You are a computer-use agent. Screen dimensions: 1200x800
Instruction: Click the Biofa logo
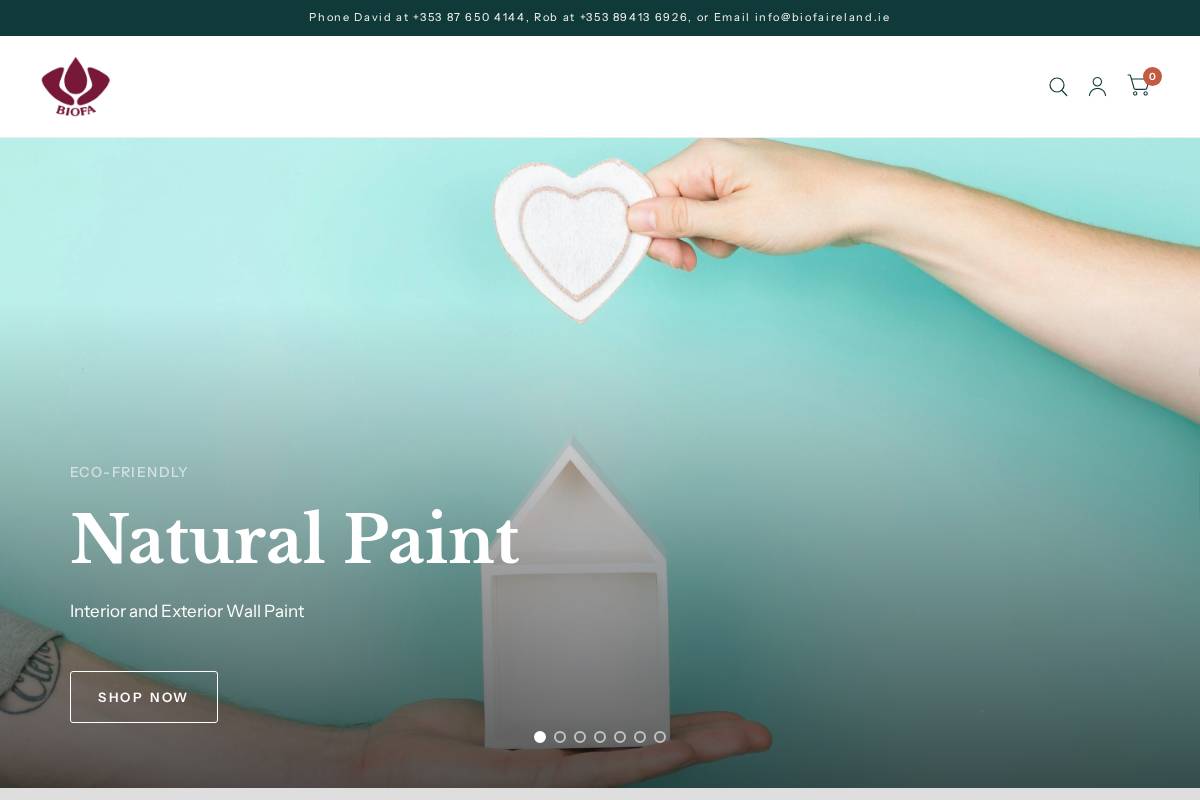[76, 87]
